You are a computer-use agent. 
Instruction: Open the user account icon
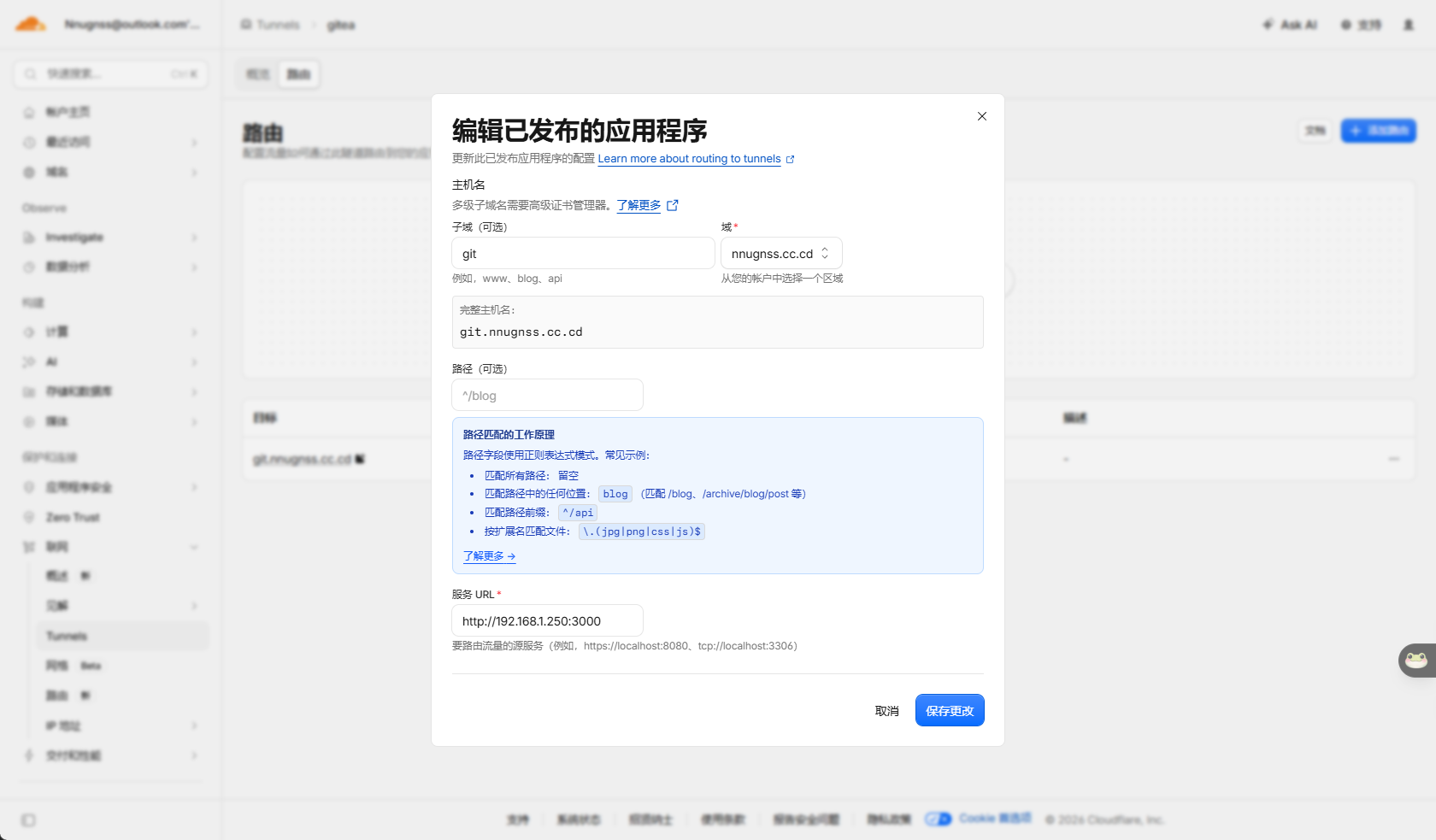pyautogui.click(x=1409, y=25)
